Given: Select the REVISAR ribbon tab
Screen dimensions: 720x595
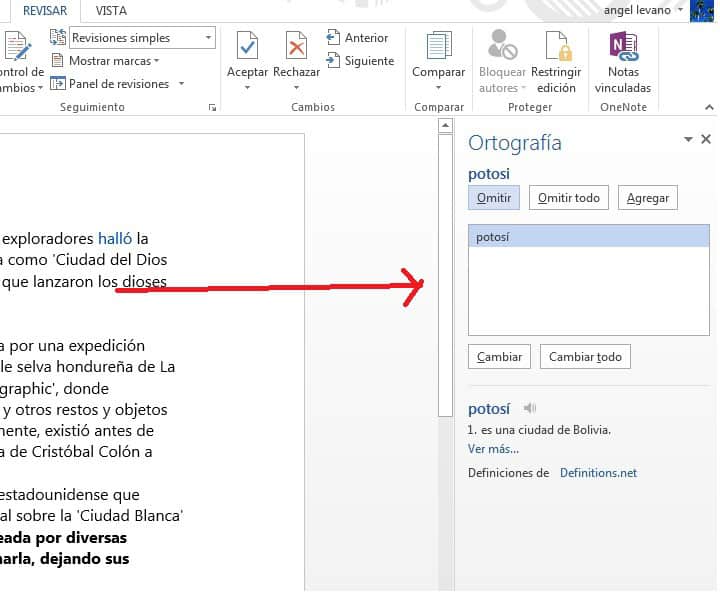Looking at the screenshot, I should tap(46, 10).
